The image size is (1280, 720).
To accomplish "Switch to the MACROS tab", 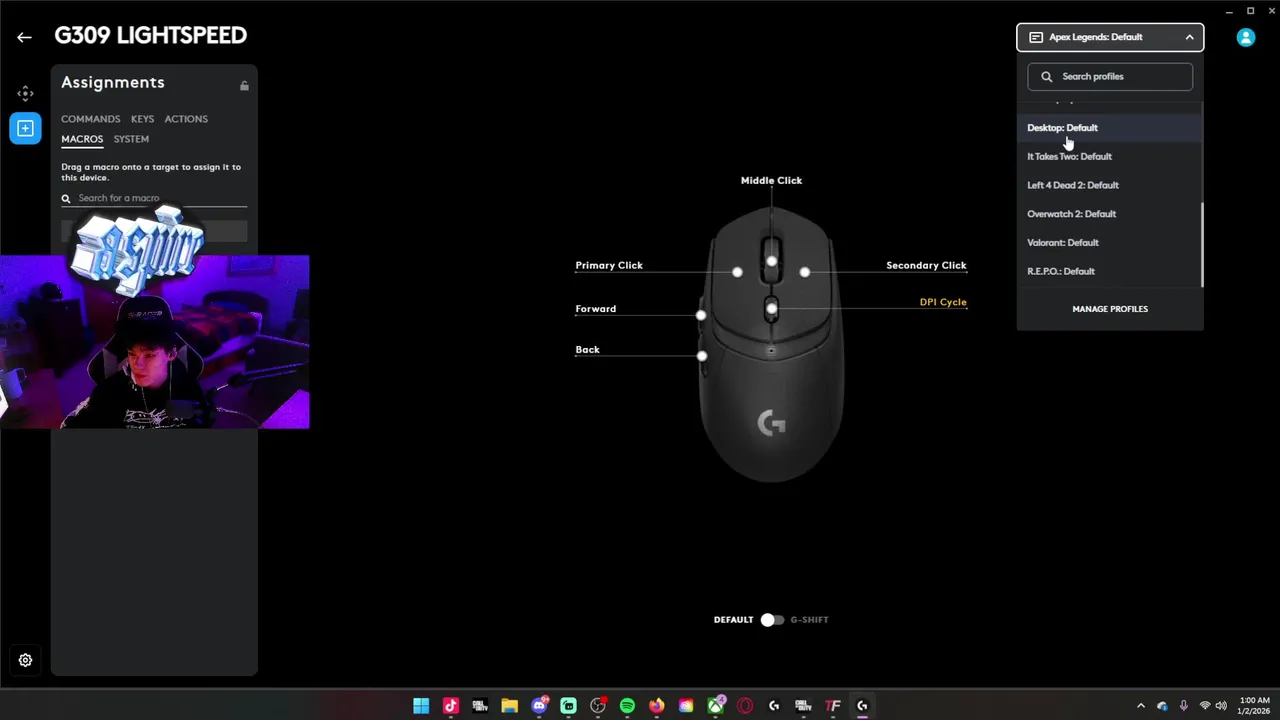I will [x=82, y=139].
